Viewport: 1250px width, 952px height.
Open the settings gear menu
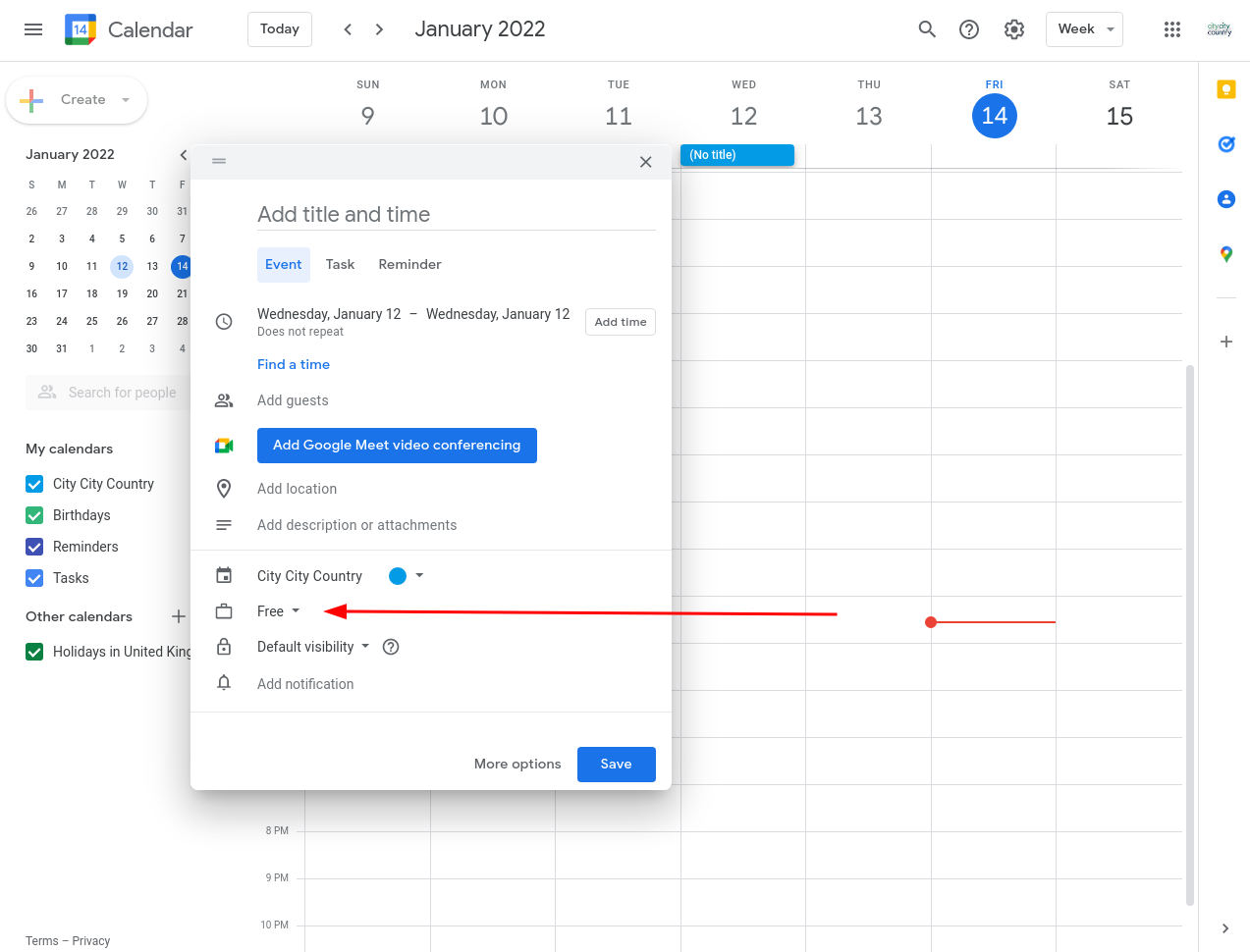pyautogui.click(x=1014, y=29)
